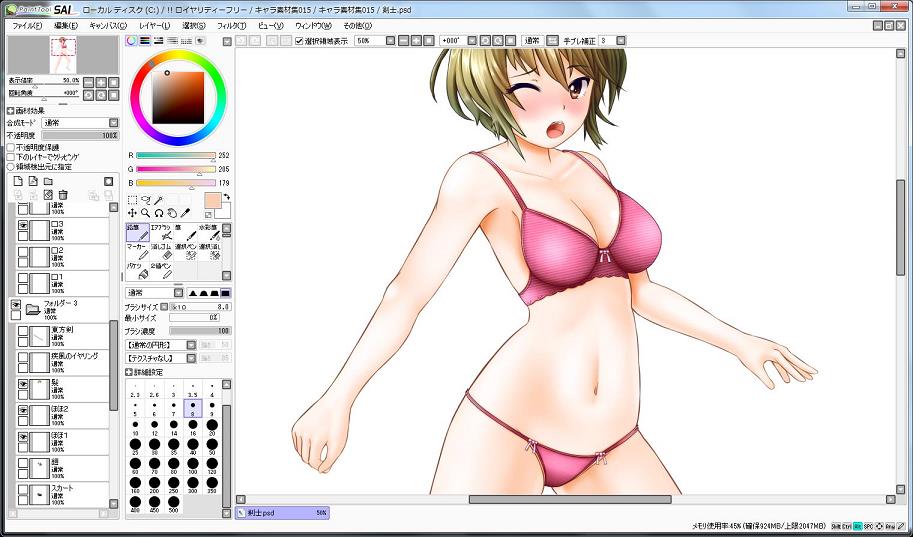Select the バケツ (bucket) fill tool

pos(137,271)
